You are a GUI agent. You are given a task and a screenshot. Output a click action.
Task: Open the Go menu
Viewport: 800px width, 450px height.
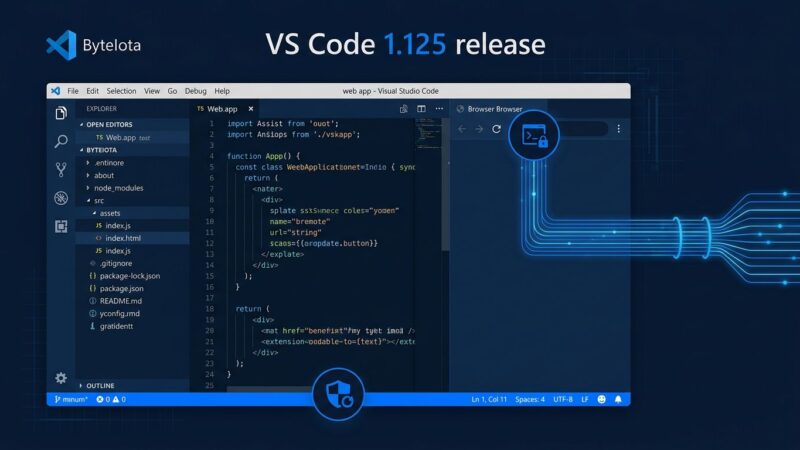[172, 91]
